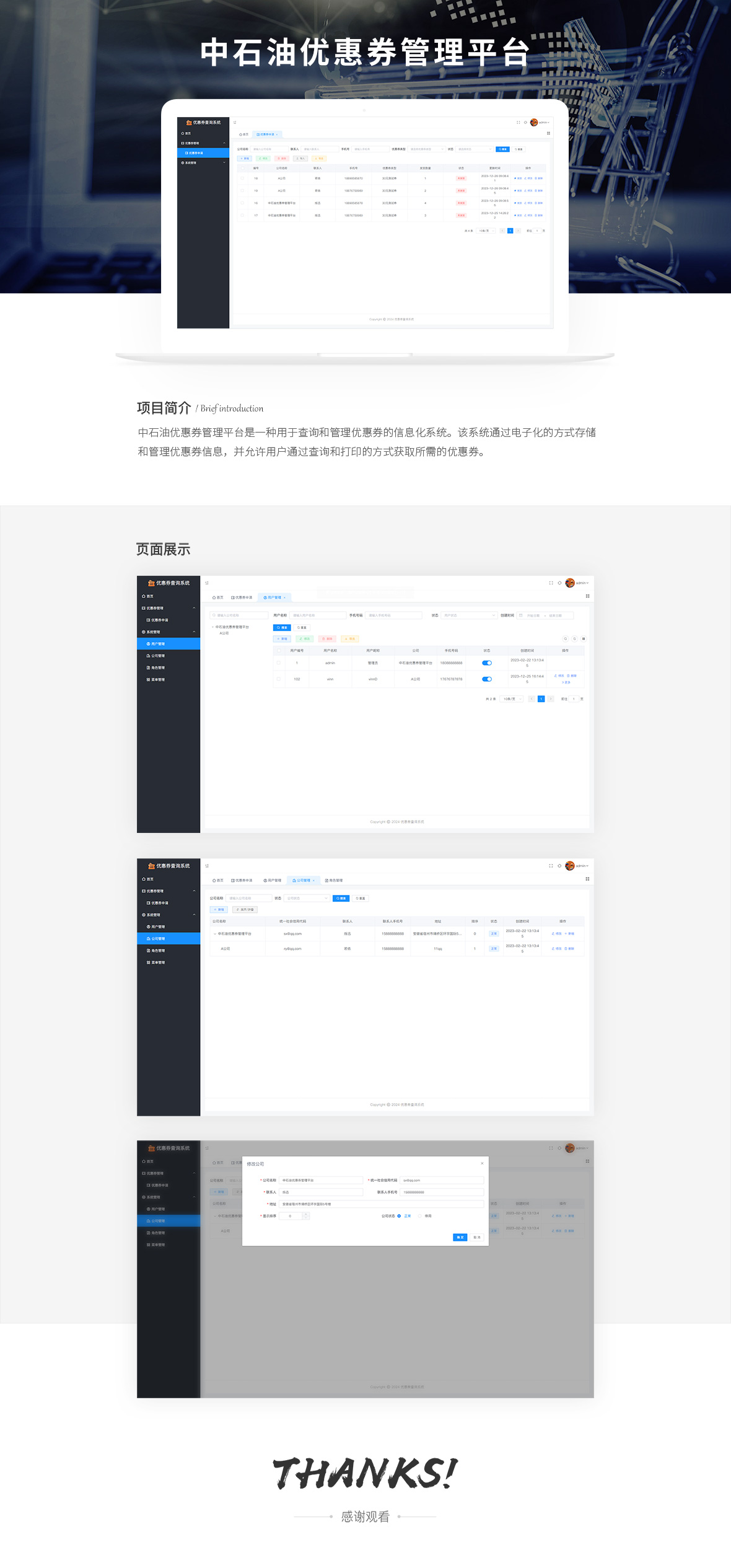This screenshot has height=1568, width=731.
Task: Click the tab options grid icon in 公司管理 screenshot
Action: click(587, 879)
